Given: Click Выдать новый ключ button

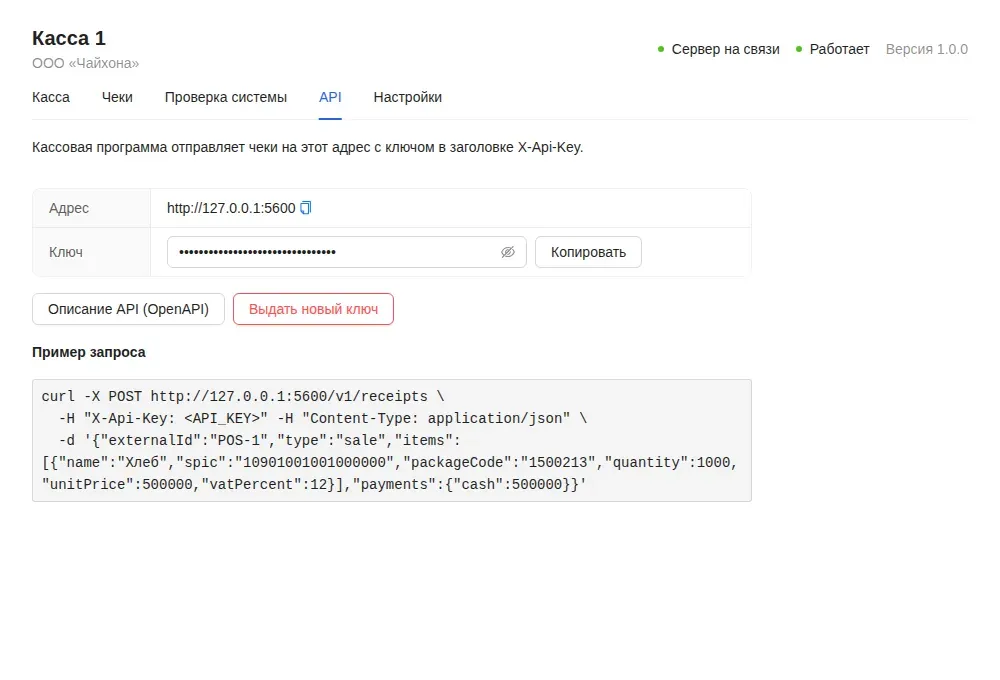Looking at the screenshot, I should (x=313, y=309).
